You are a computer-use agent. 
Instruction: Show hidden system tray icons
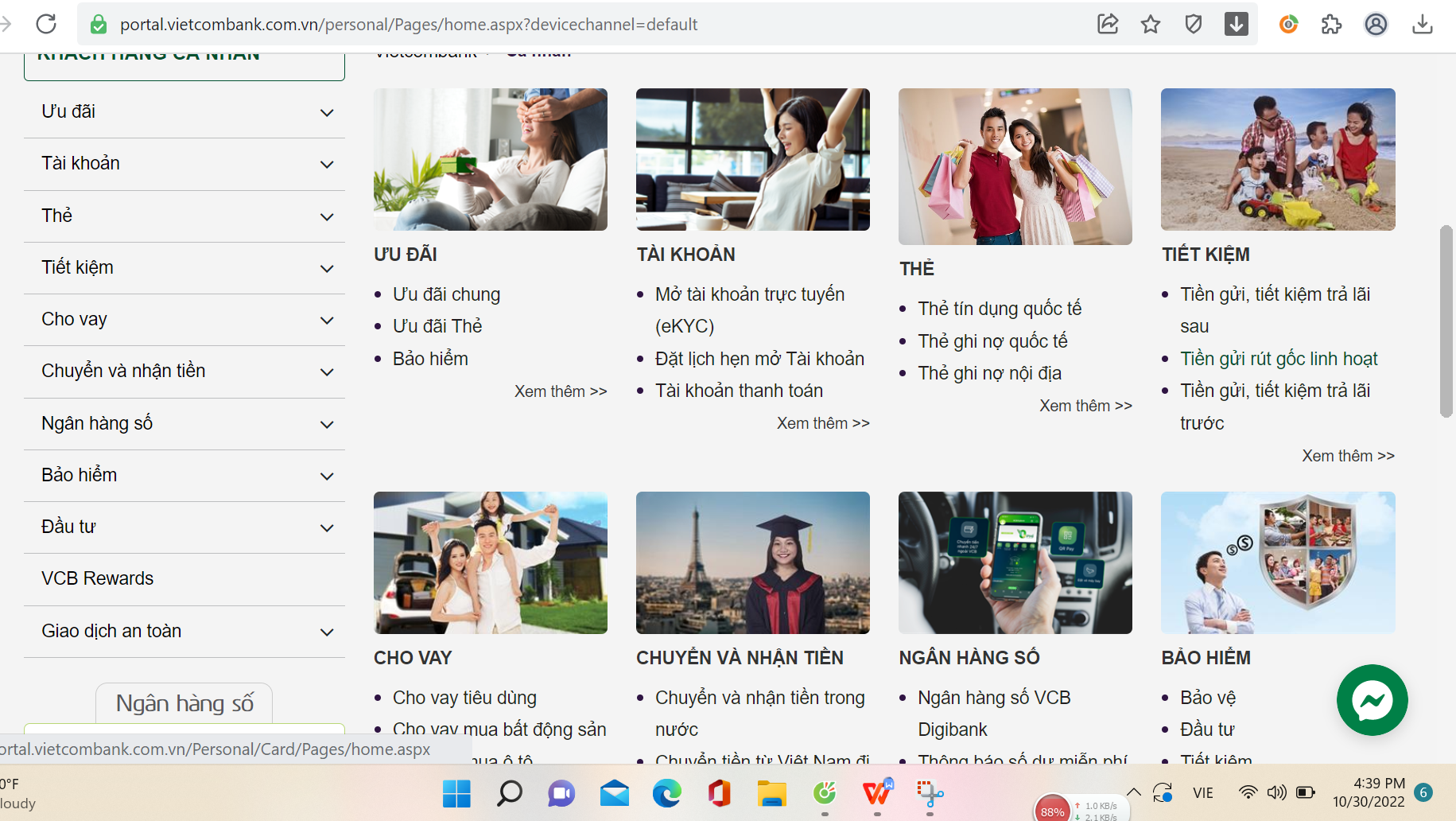click(1135, 792)
